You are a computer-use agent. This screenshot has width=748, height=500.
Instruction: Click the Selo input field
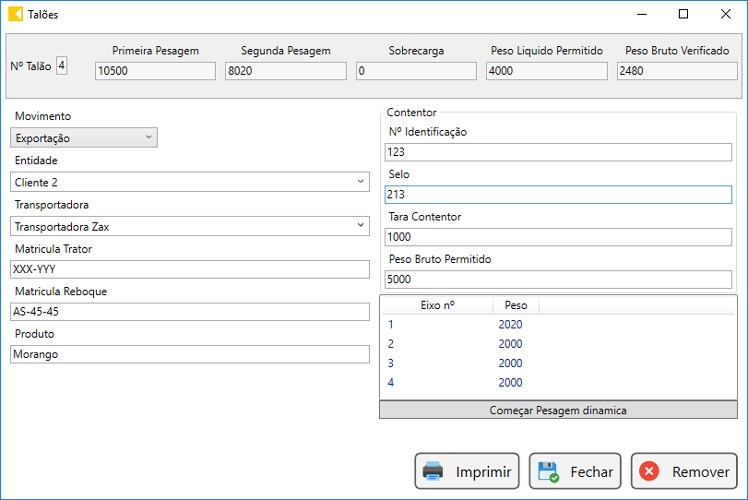click(x=558, y=194)
